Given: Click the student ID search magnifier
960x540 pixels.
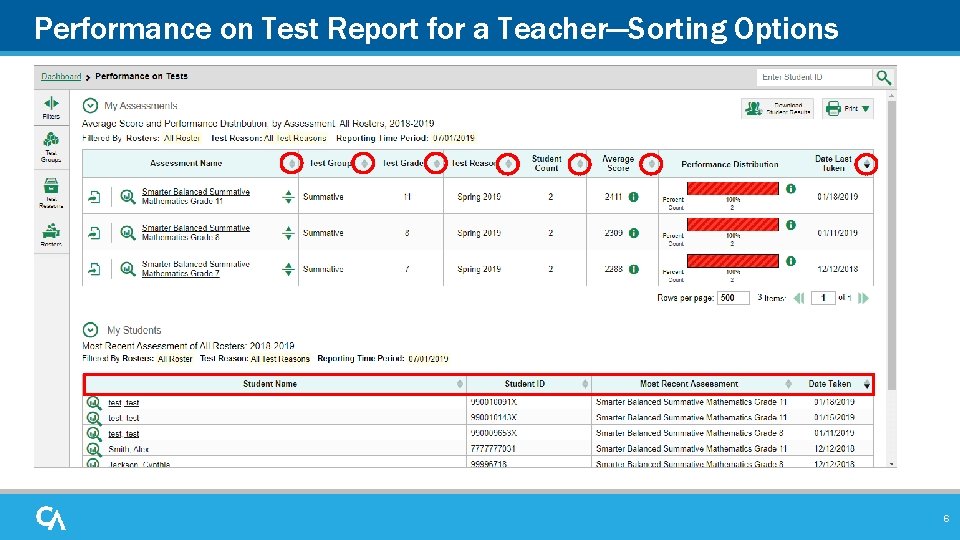Looking at the screenshot, I should pyautogui.click(x=883, y=77).
